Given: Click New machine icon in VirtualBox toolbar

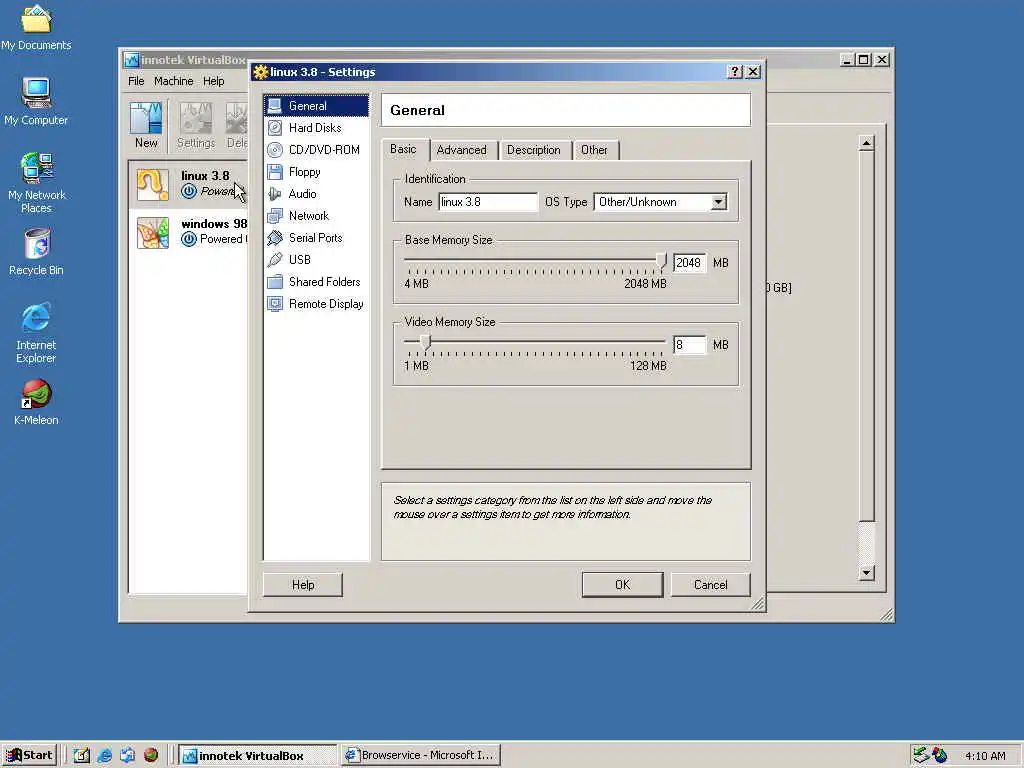Looking at the screenshot, I should (x=146, y=125).
